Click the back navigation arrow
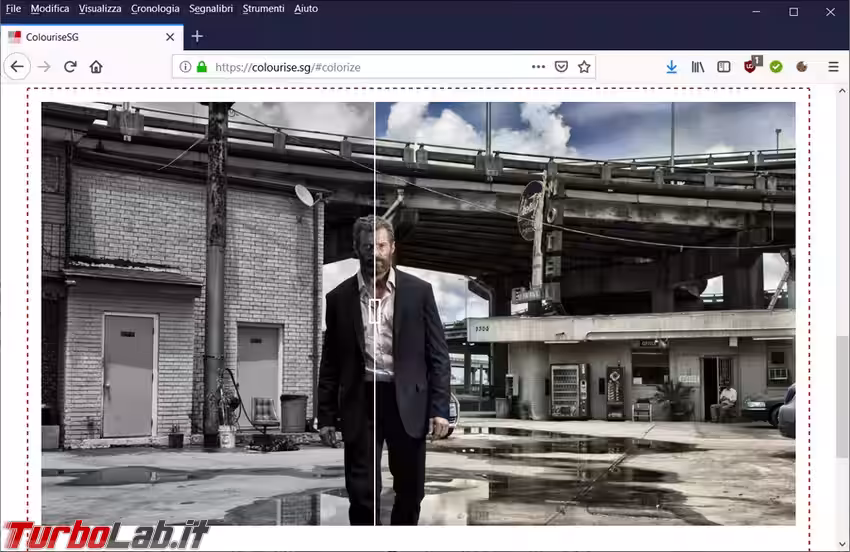The height and width of the screenshot is (552, 850). point(17,67)
